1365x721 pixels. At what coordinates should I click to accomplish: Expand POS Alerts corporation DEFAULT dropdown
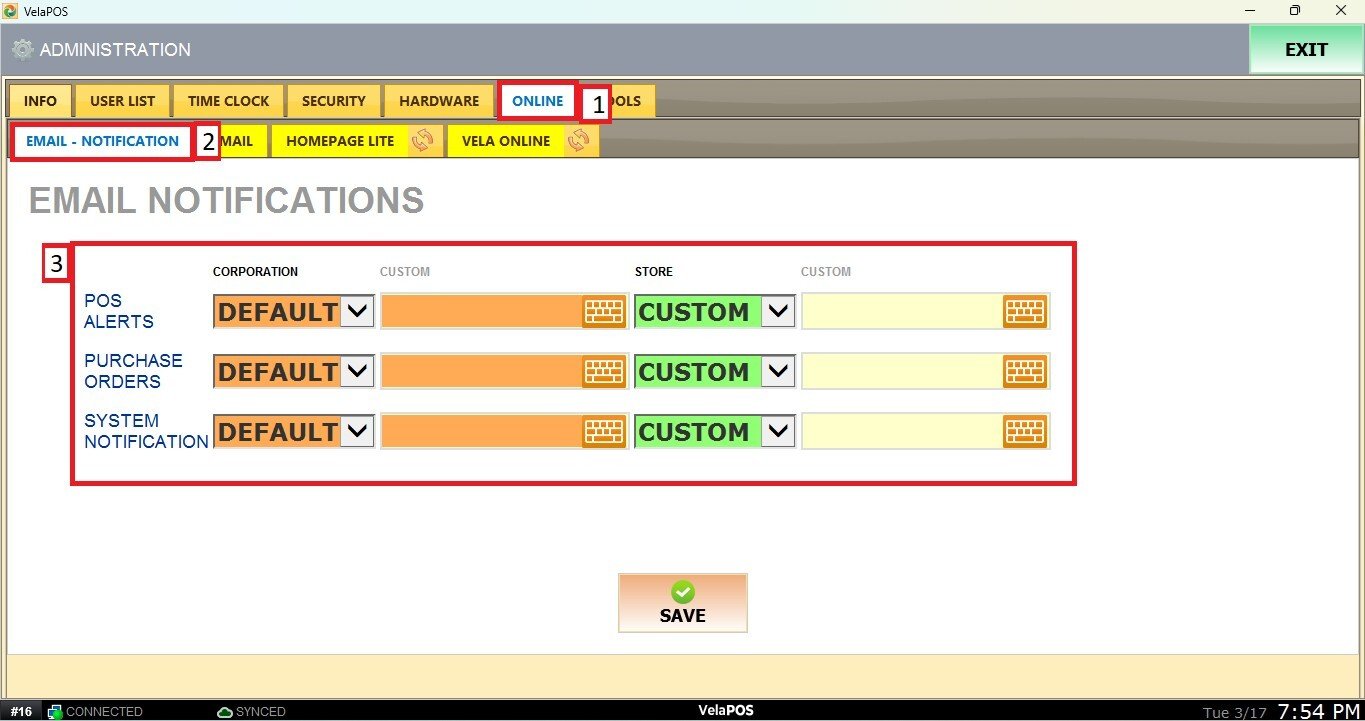pos(358,312)
